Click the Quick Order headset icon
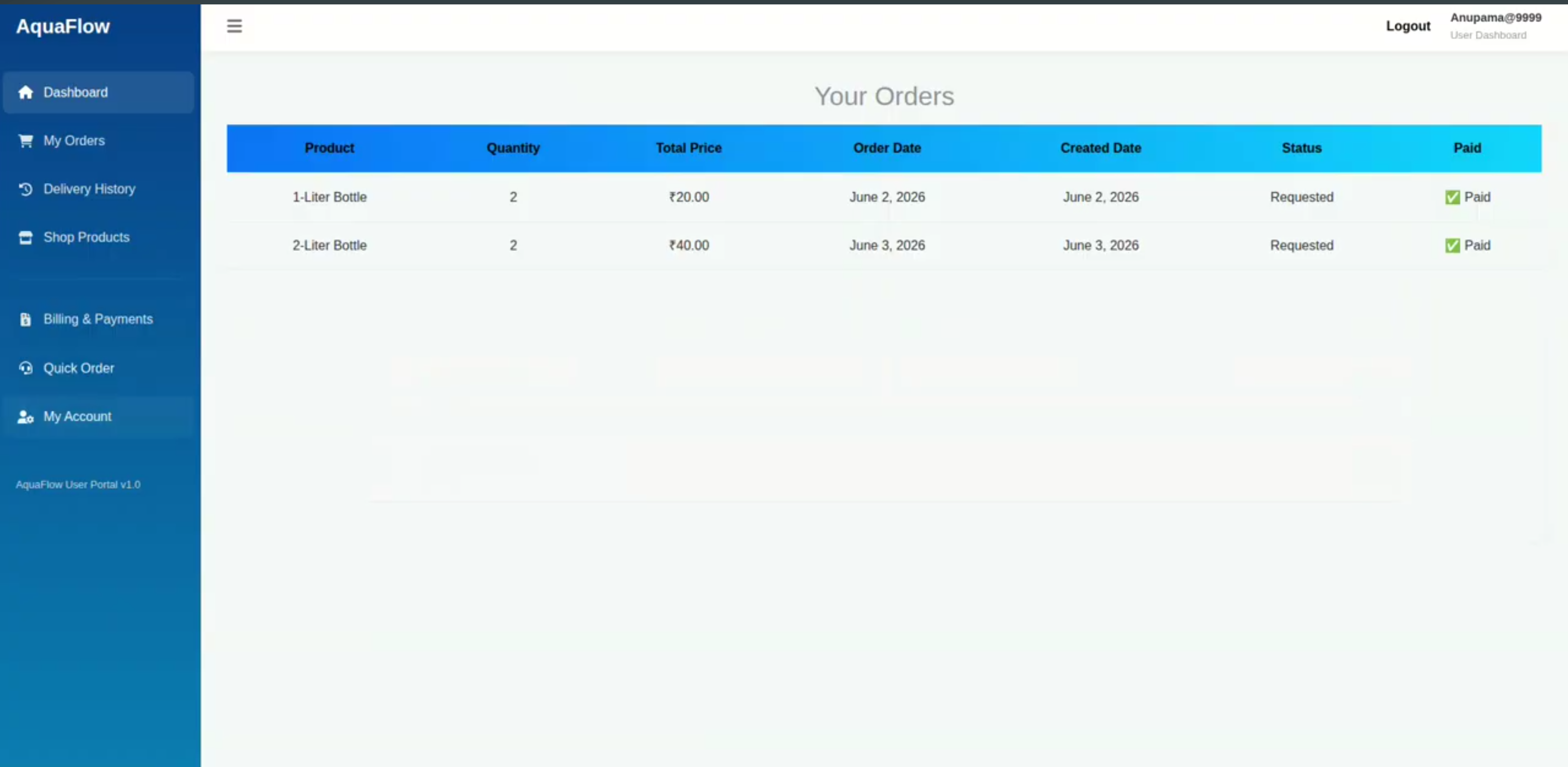 (x=25, y=368)
